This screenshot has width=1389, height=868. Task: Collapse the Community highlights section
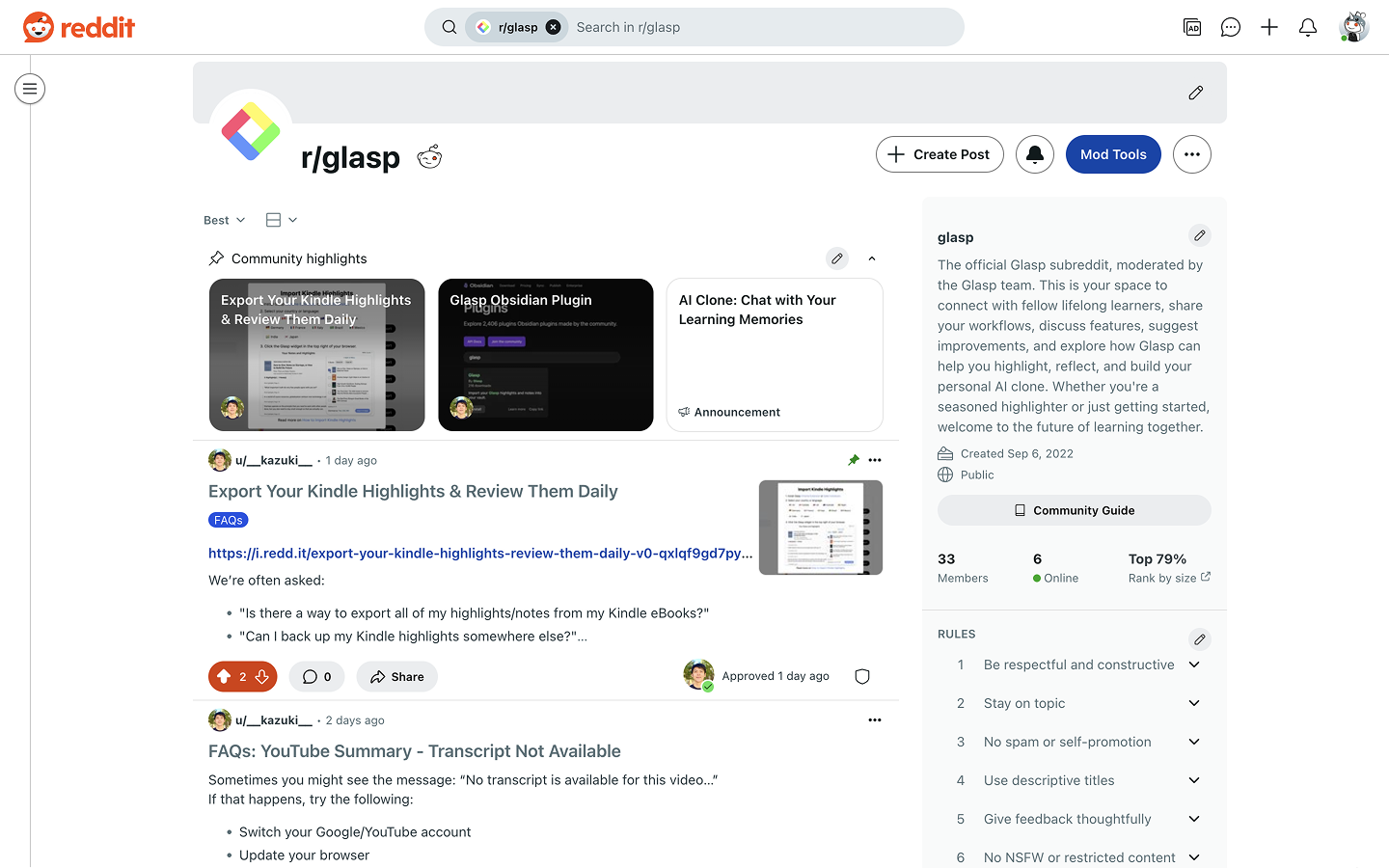tap(872, 258)
